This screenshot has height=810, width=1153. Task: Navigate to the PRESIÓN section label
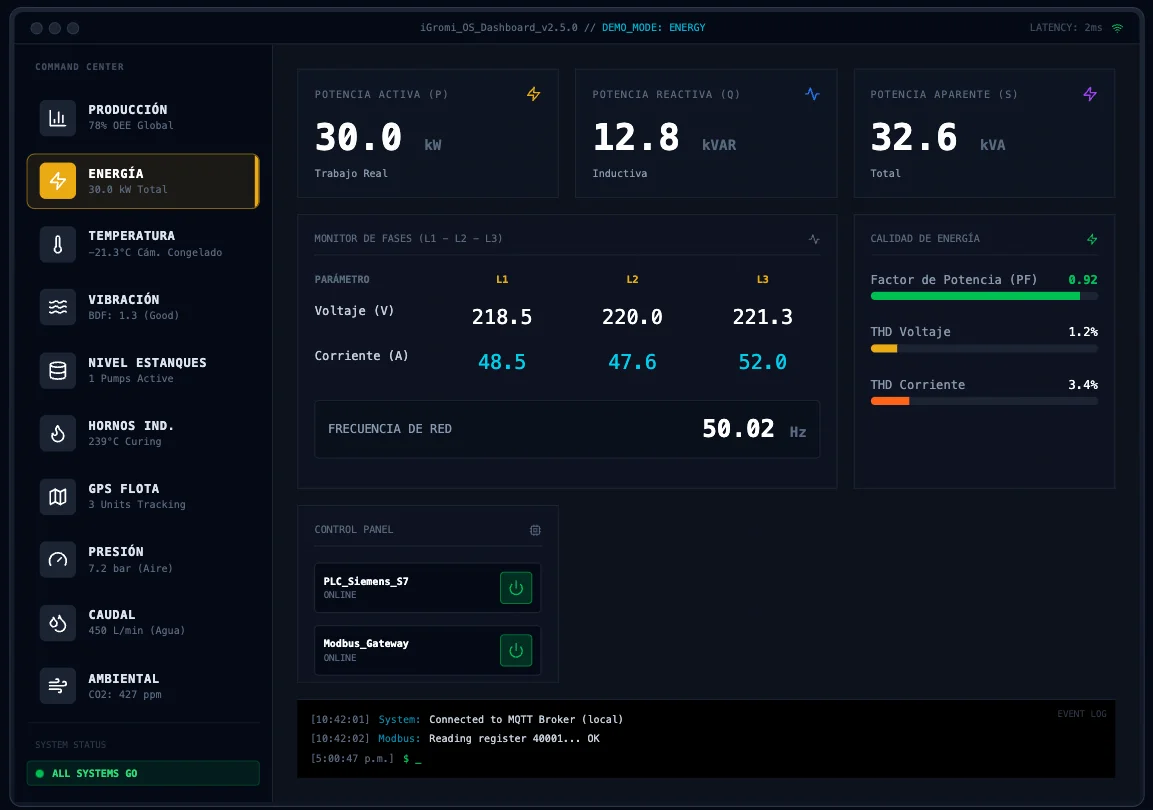(116, 552)
